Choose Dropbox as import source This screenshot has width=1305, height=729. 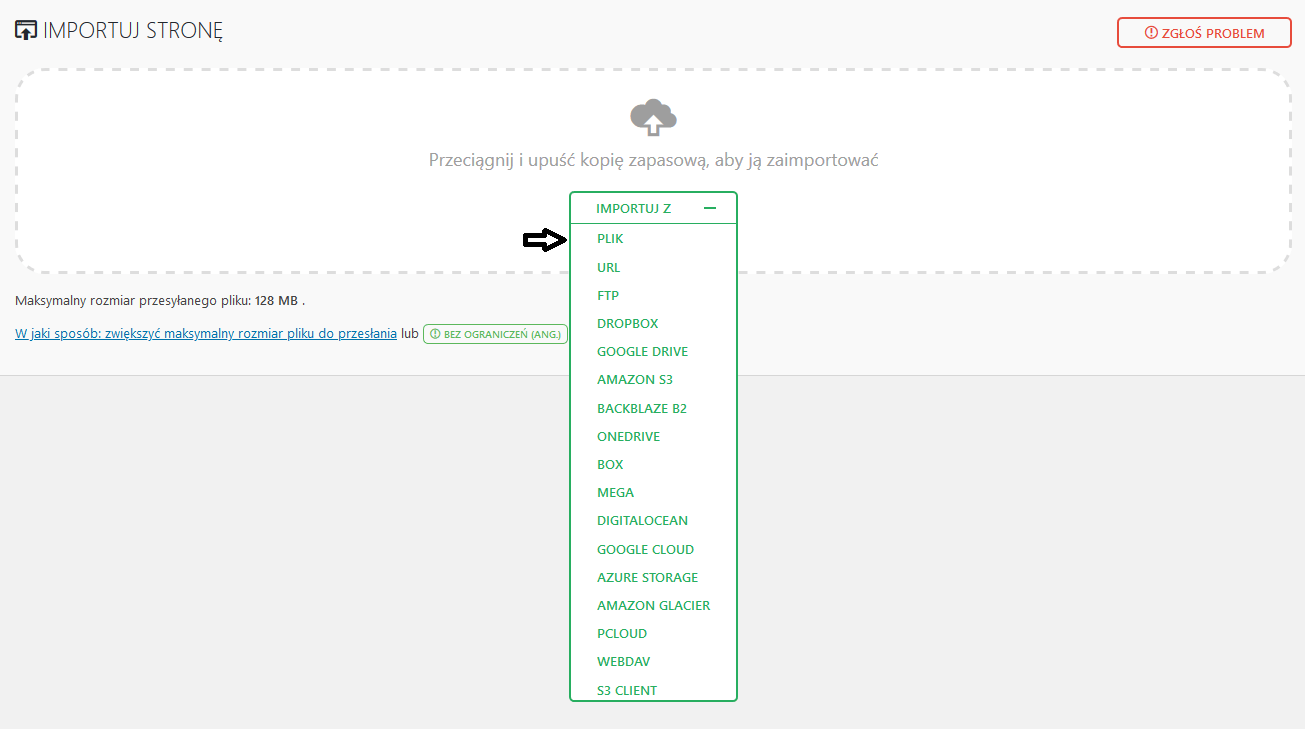coord(627,324)
